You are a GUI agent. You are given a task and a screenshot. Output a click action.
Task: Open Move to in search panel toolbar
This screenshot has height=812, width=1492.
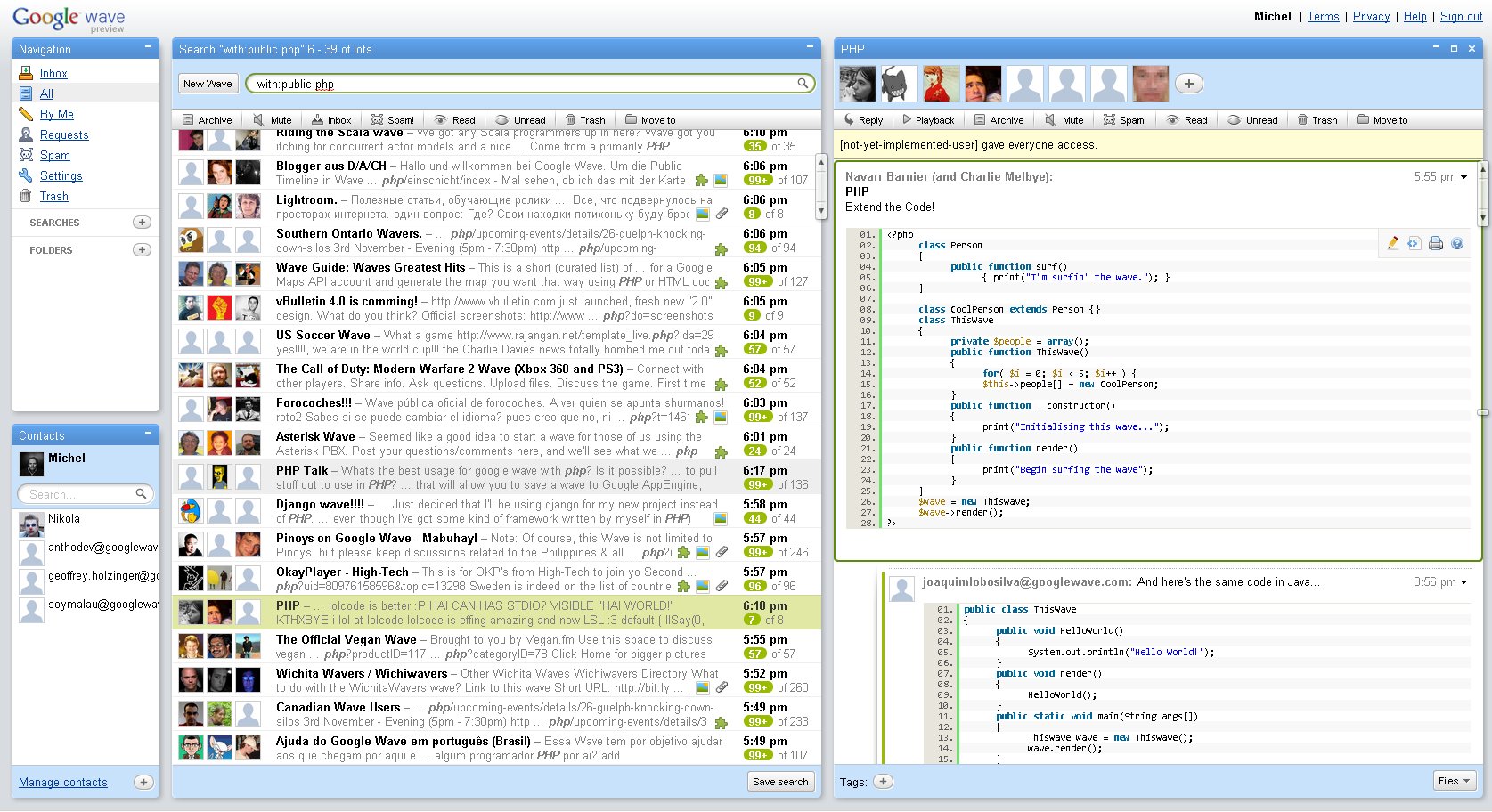650,119
